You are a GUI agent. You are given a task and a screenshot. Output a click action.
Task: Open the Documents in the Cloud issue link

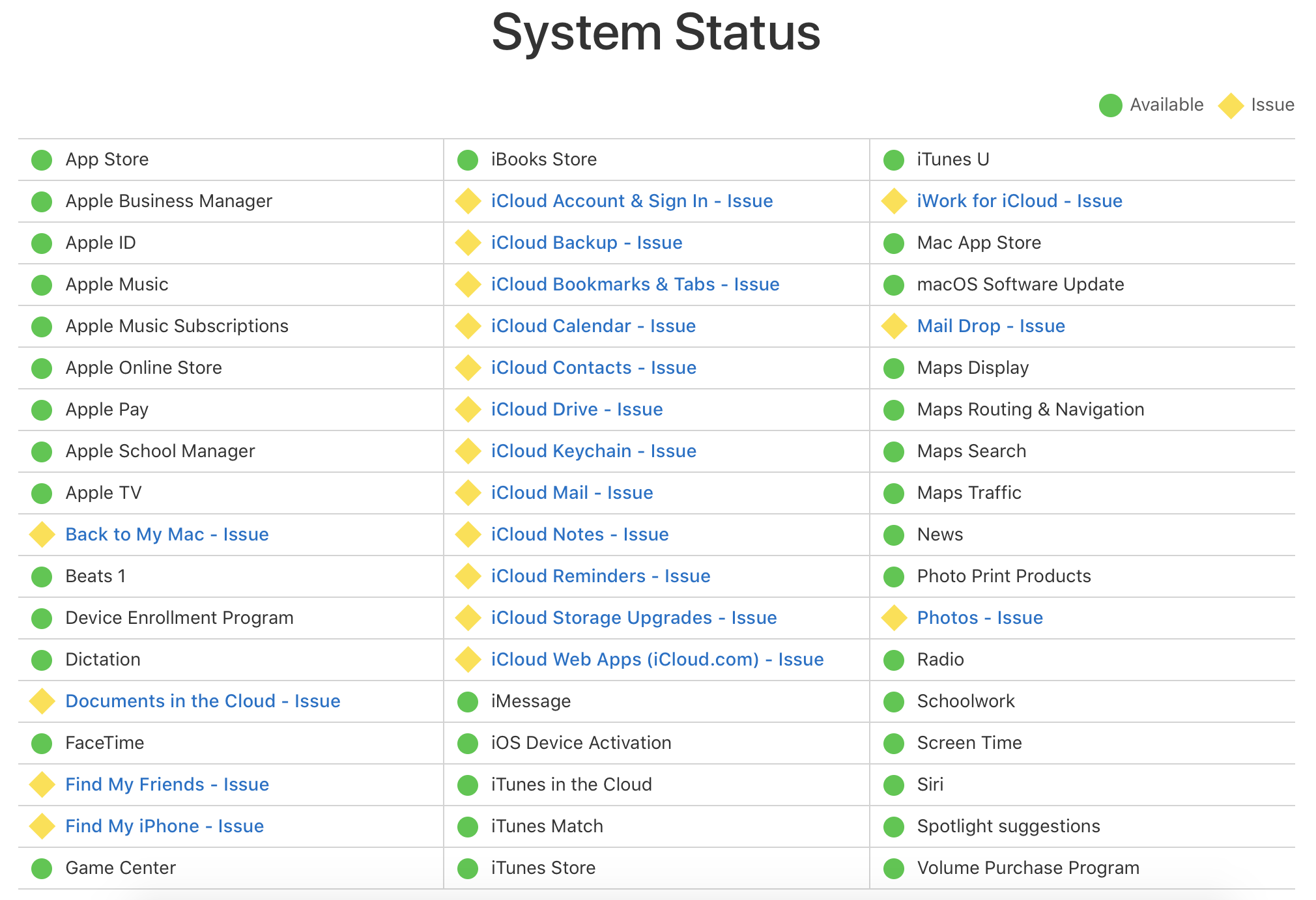pos(202,701)
